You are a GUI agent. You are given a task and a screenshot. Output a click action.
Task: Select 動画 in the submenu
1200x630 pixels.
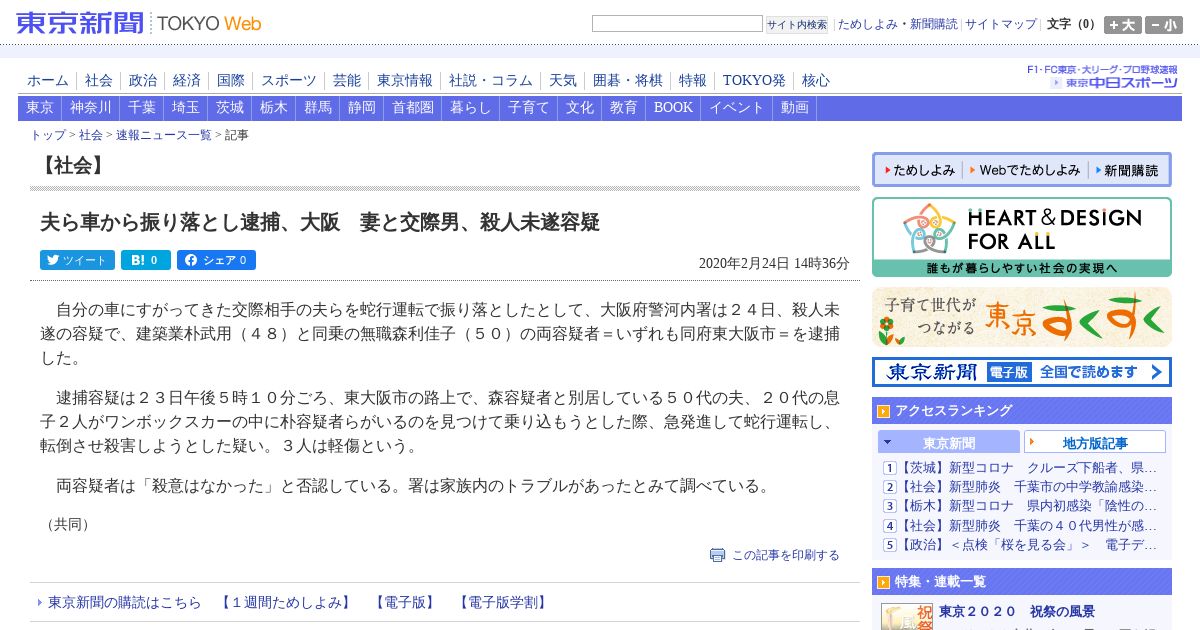click(x=795, y=108)
